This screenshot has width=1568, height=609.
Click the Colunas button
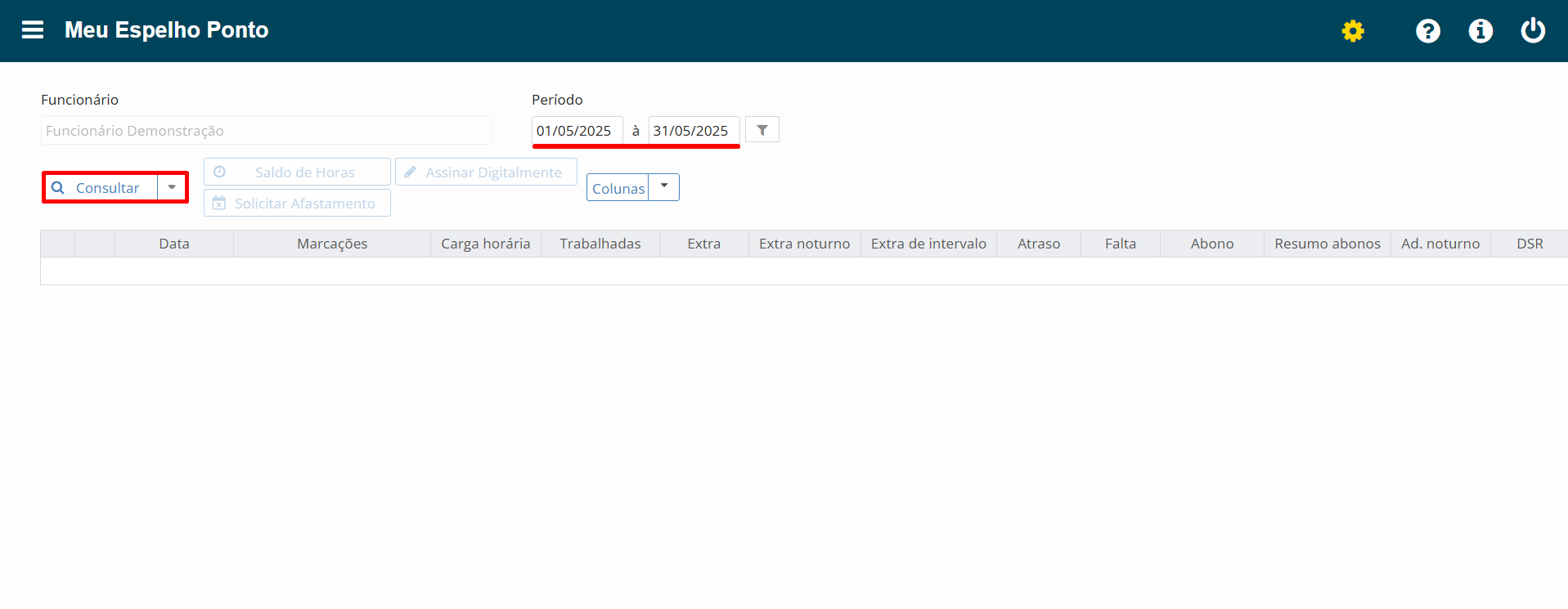click(618, 188)
